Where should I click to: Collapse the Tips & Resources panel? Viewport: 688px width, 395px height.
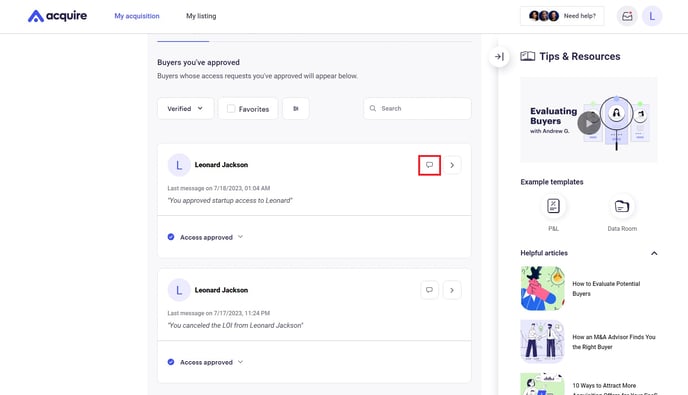point(499,56)
